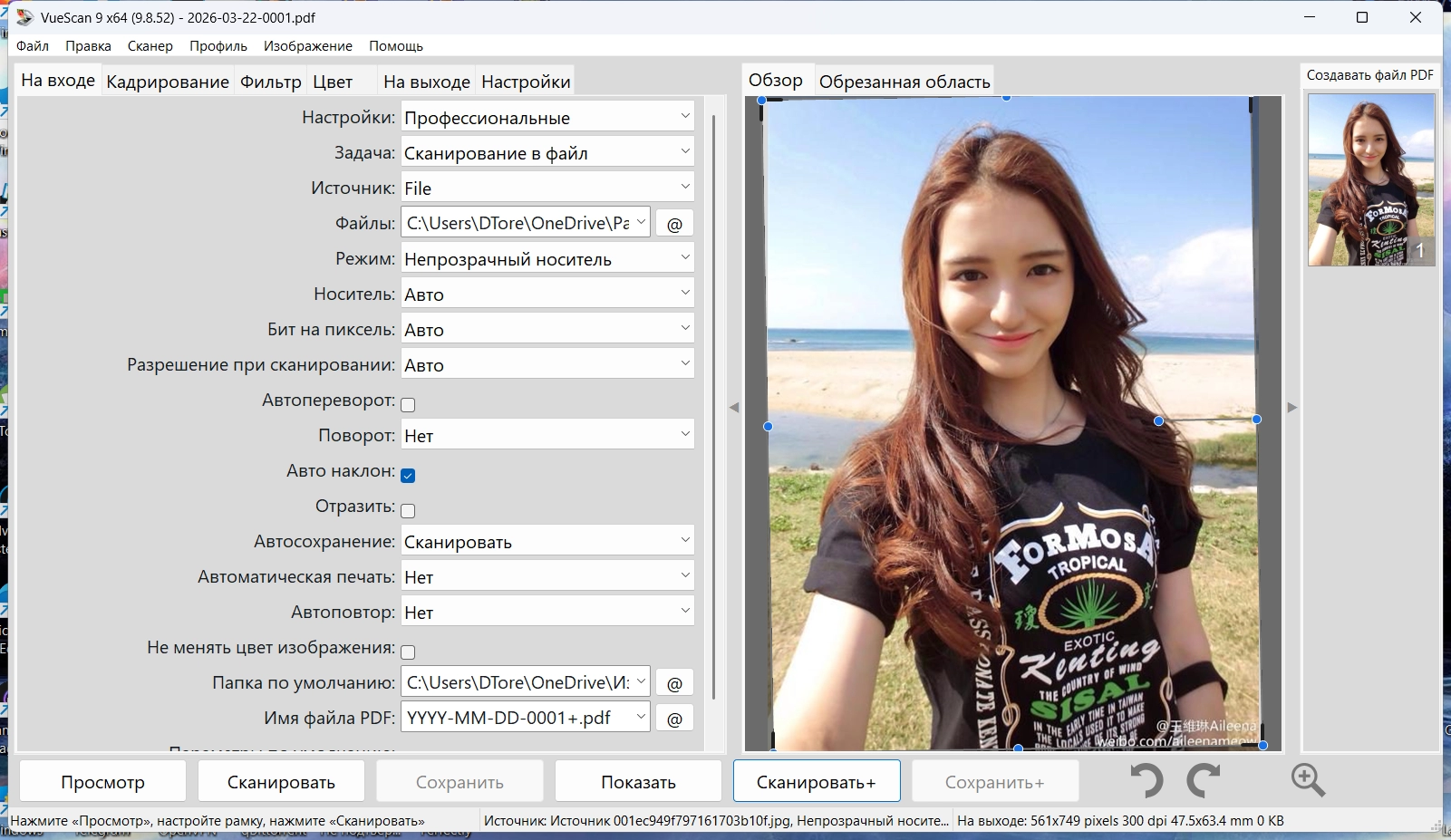Click the rotate left (counterclockwise) arrow icon
The width and height of the screenshot is (1451, 840).
tap(1147, 780)
